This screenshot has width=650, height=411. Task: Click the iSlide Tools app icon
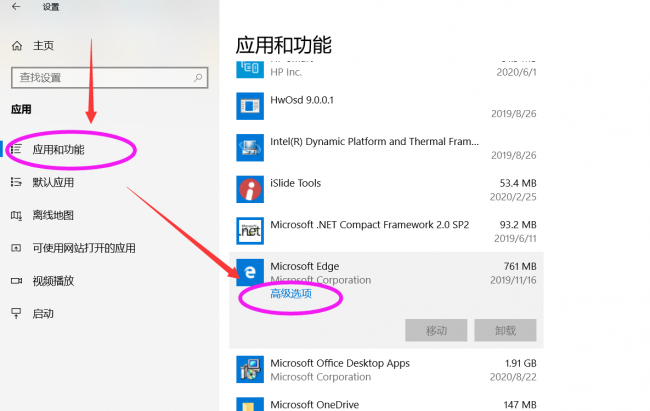250,189
